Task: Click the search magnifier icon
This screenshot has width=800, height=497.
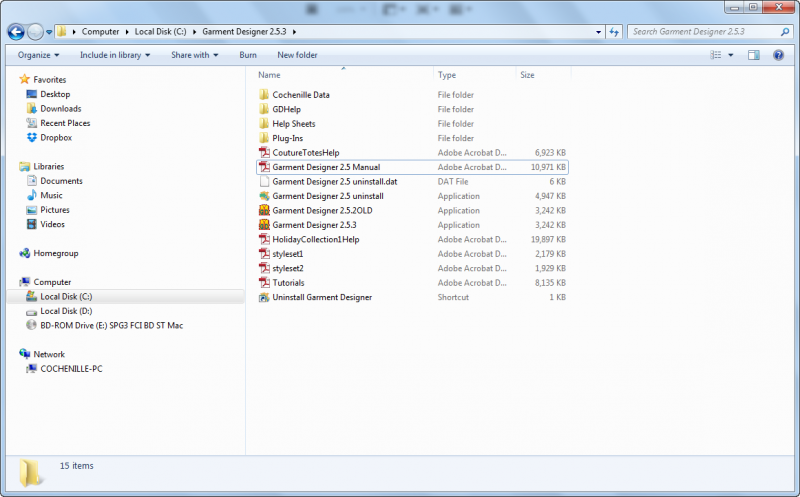Action: click(785, 32)
